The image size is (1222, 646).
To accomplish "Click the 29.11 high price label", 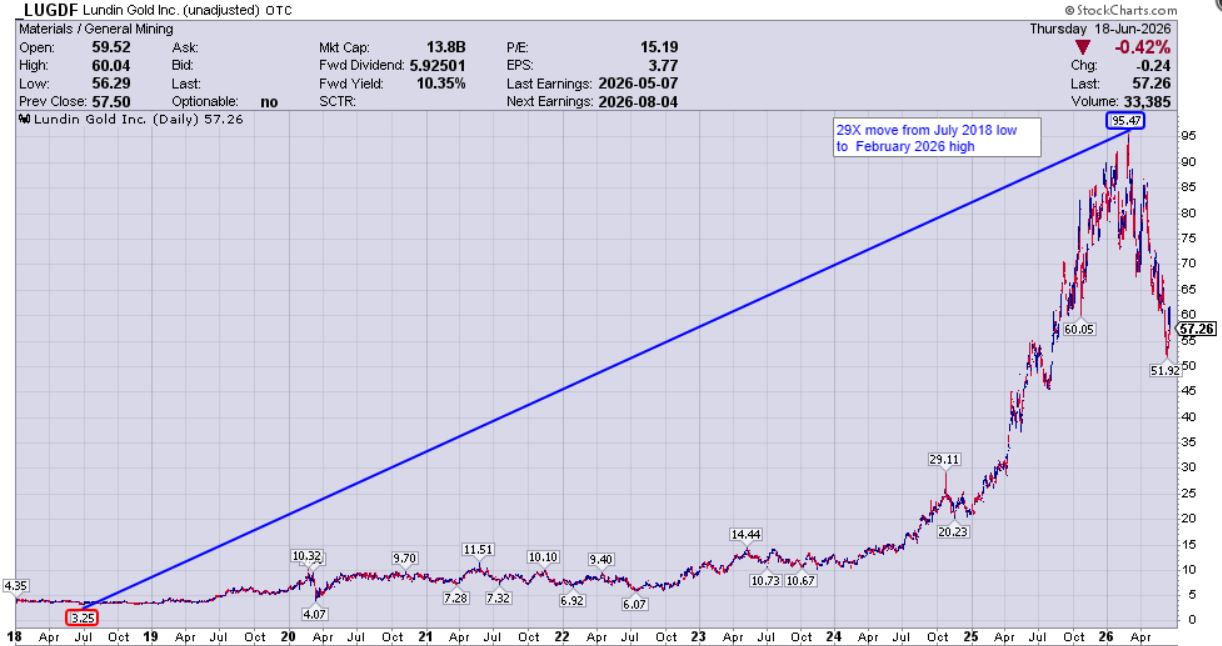I will 945,460.
